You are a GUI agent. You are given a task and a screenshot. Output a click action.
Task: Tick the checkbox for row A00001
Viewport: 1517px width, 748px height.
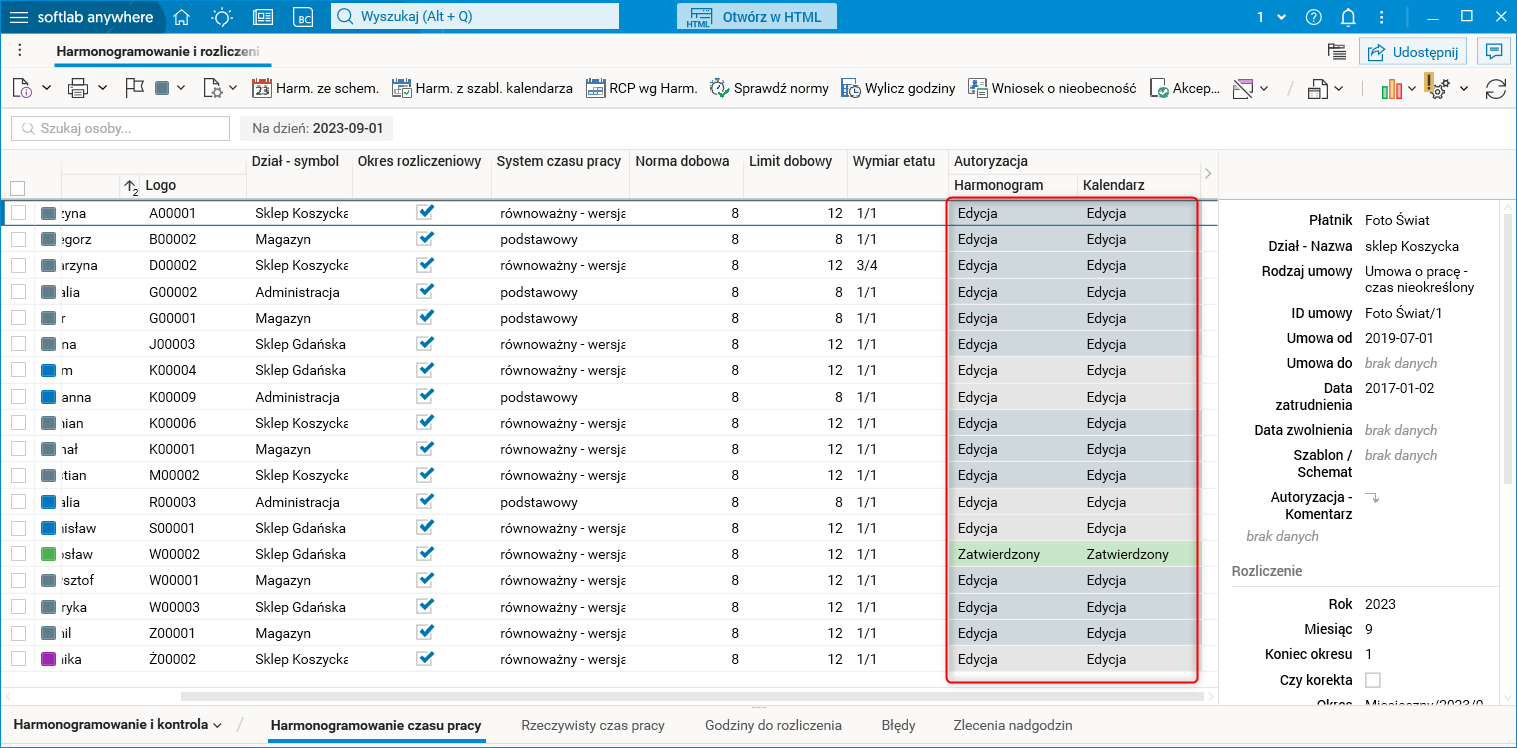[x=18, y=213]
